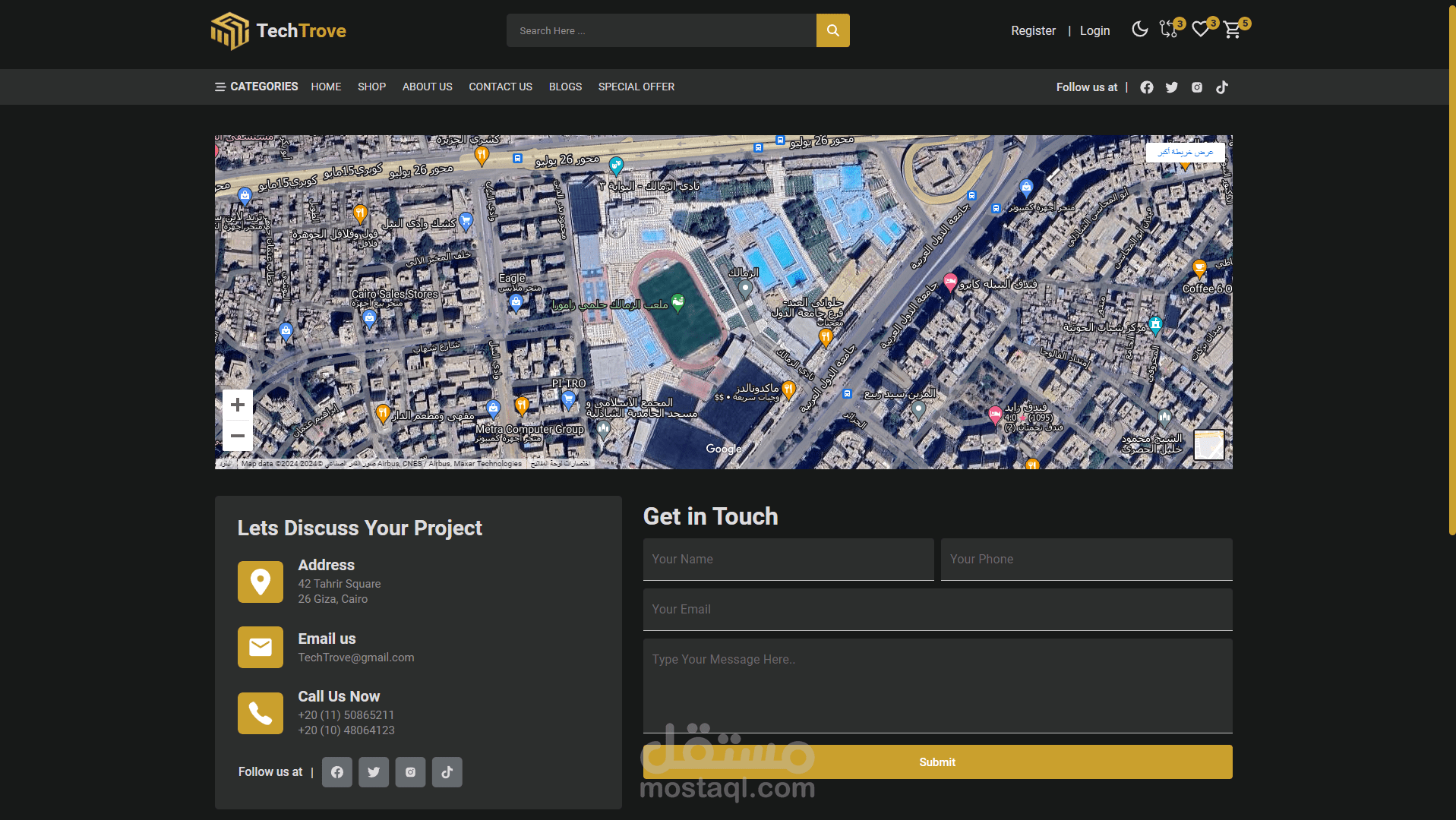The image size is (1456, 820).
Task: Open Instagram icon in navigation bar
Action: point(1197,87)
